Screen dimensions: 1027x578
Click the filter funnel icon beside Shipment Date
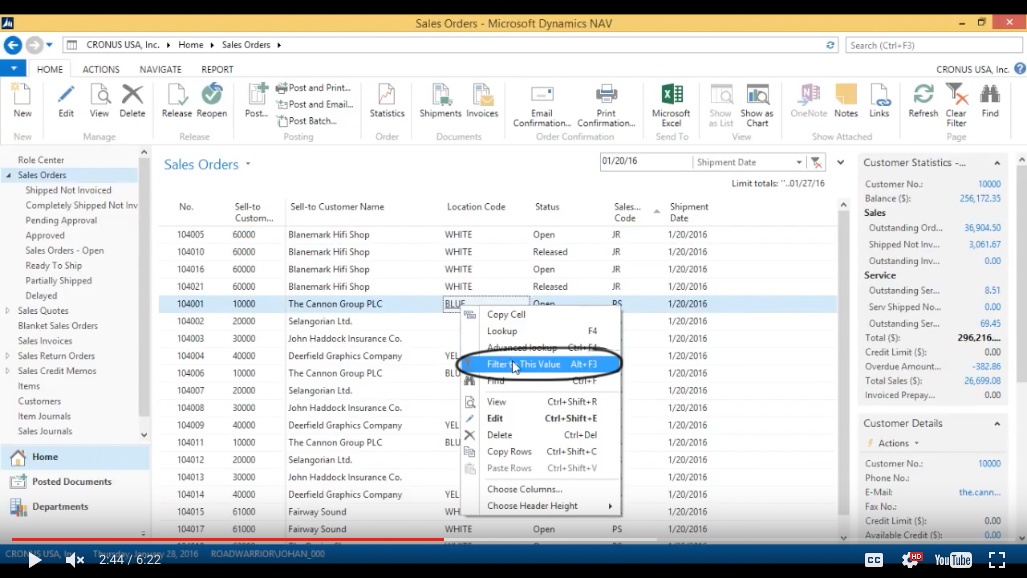click(x=816, y=163)
